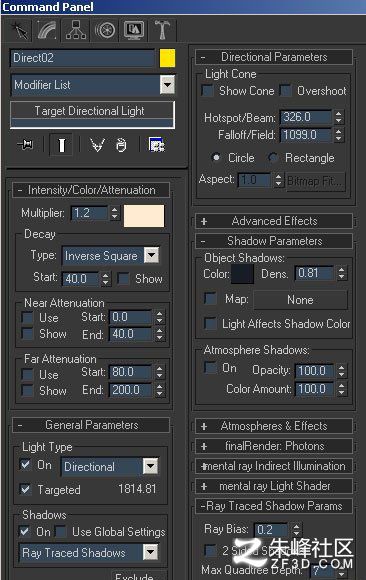Screen dimensions: 366x580
Task: Collapse the Shadow Parameters rollout
Action: (274, 241)
